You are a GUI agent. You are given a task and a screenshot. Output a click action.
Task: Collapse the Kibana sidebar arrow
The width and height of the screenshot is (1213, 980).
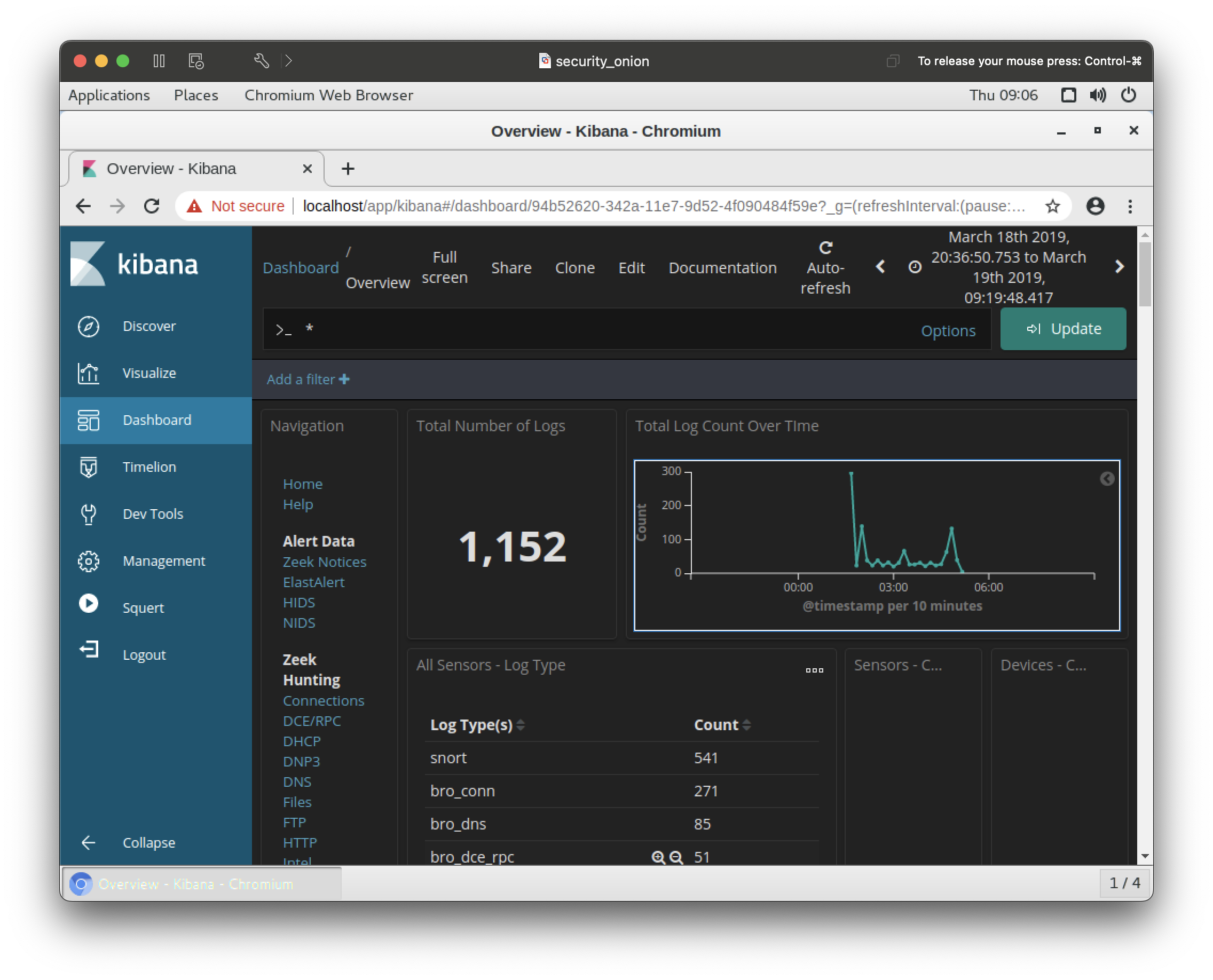89,843
